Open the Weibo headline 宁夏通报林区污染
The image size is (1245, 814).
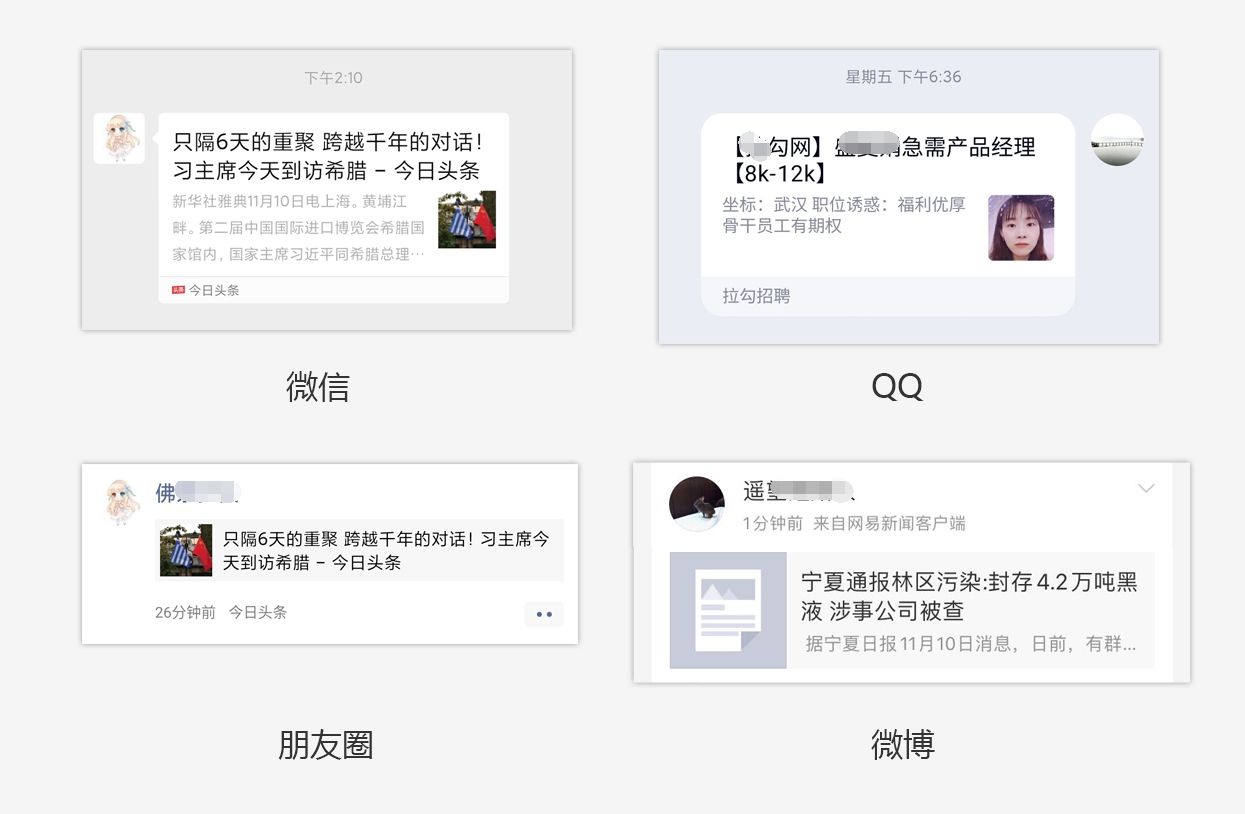coord(969,596)
